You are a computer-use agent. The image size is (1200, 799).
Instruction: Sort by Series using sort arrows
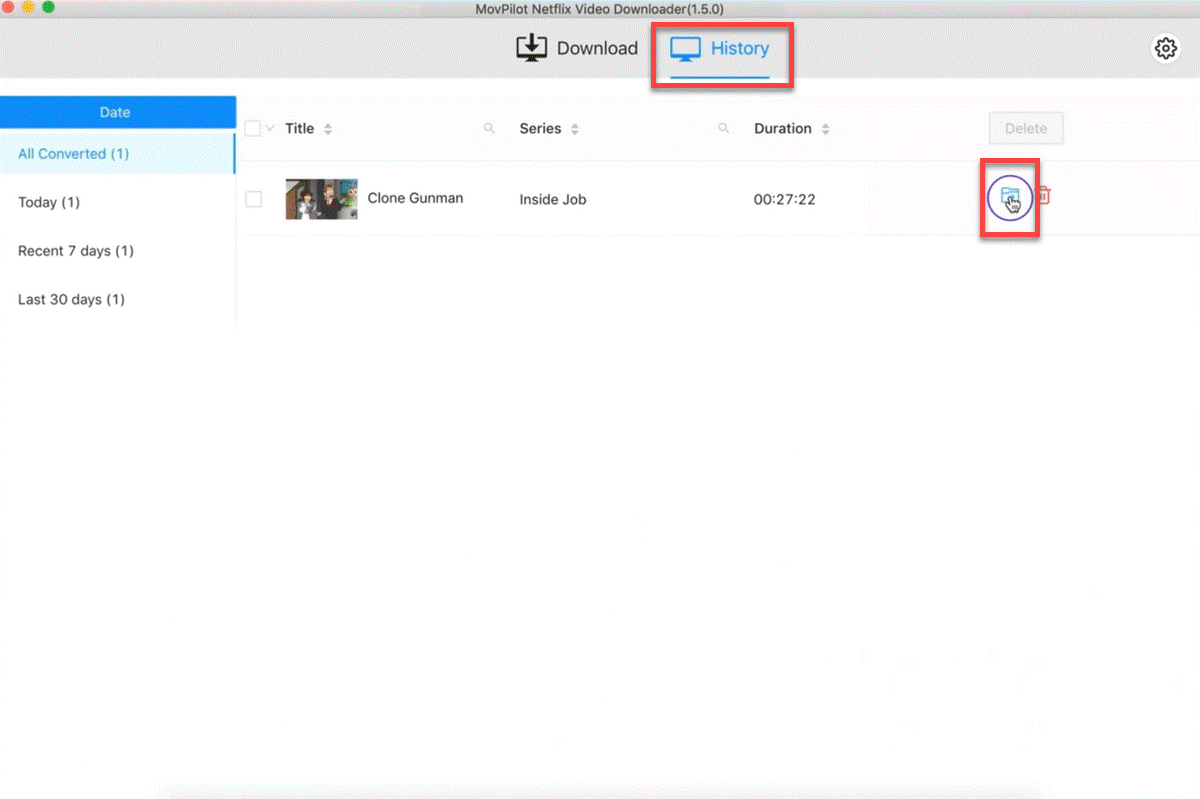(575, 129)
